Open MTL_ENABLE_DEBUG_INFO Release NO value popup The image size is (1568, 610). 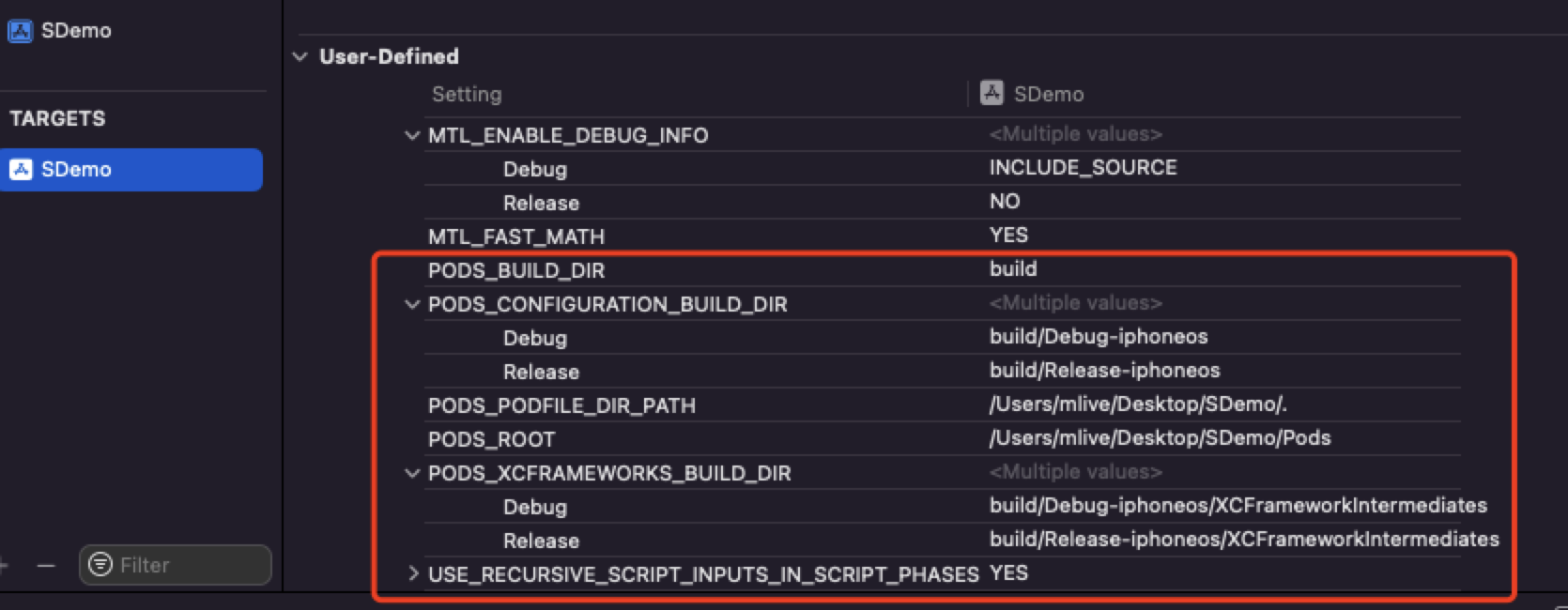[1004, 201]
